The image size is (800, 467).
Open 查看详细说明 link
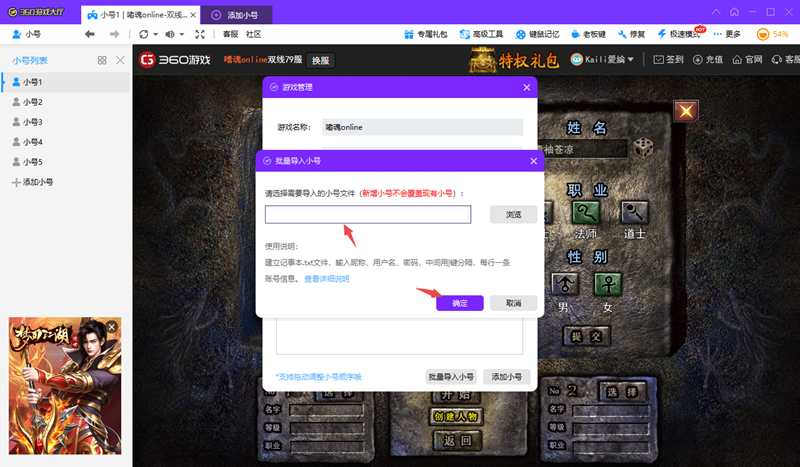[x=327, y=279]
